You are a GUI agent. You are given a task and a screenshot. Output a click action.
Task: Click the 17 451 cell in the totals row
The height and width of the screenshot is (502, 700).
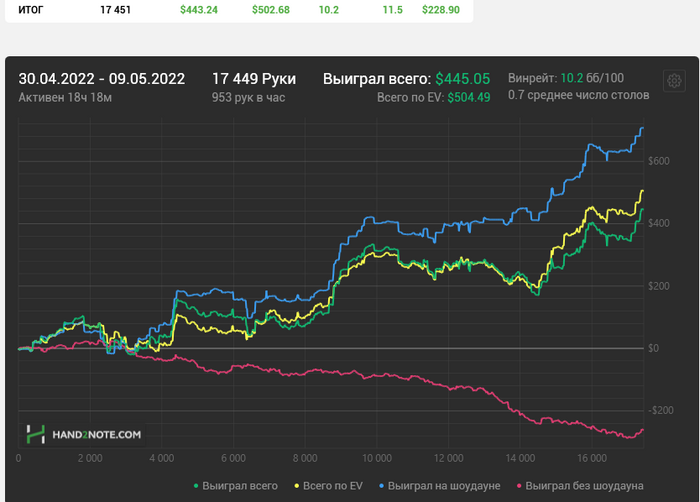tap(116, 10)
